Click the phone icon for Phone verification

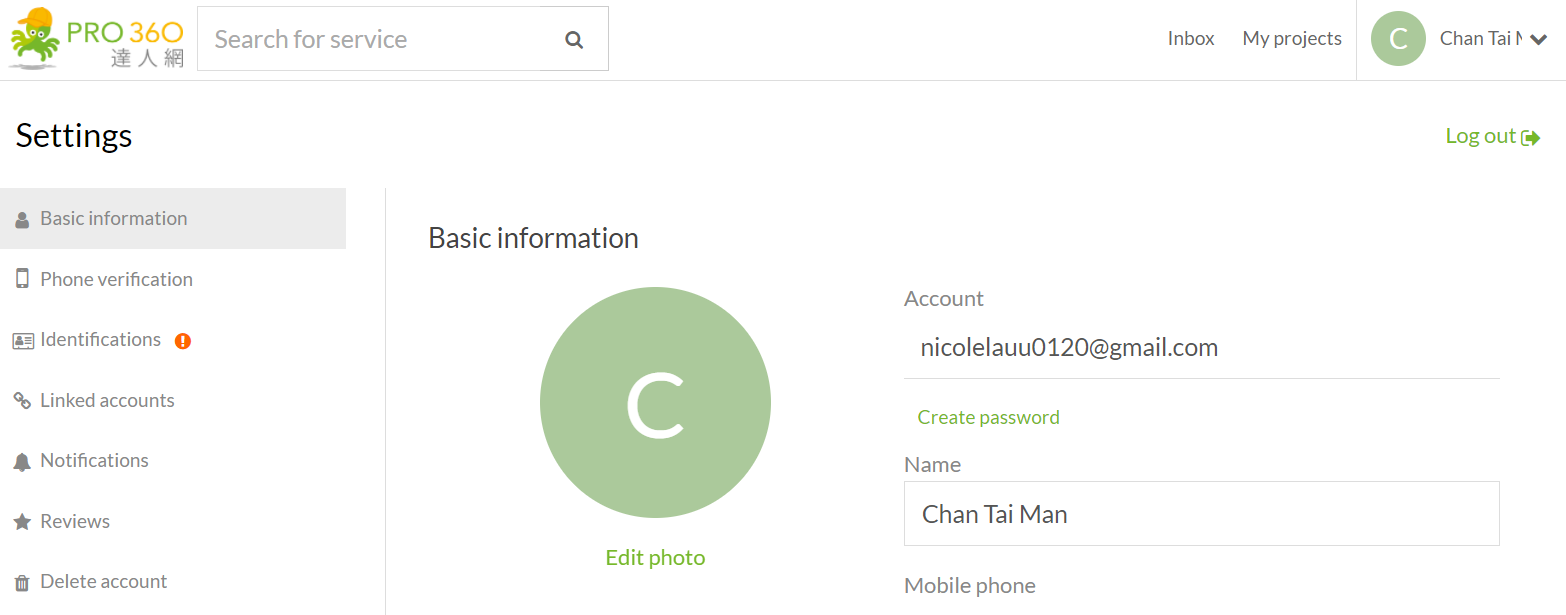(x=22, y=280)
